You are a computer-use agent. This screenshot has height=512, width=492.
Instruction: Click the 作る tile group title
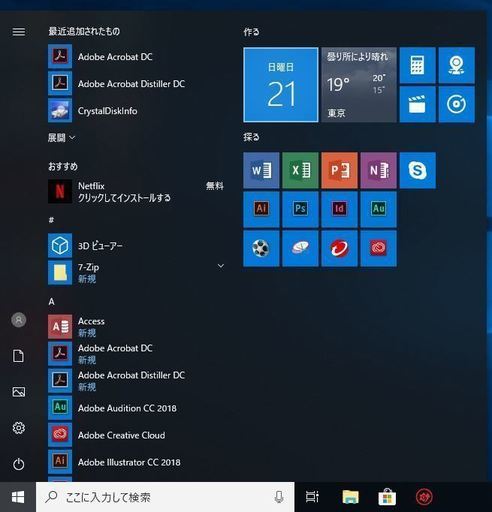[x=251, y=32]
